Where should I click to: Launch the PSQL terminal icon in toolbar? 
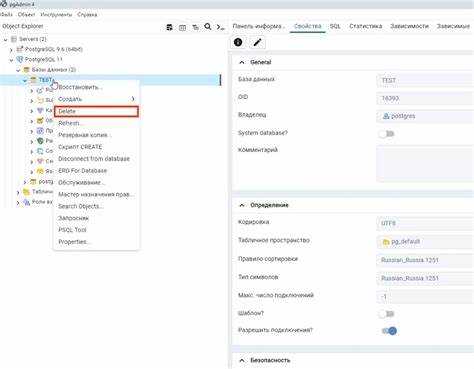(x=220, y=27)
